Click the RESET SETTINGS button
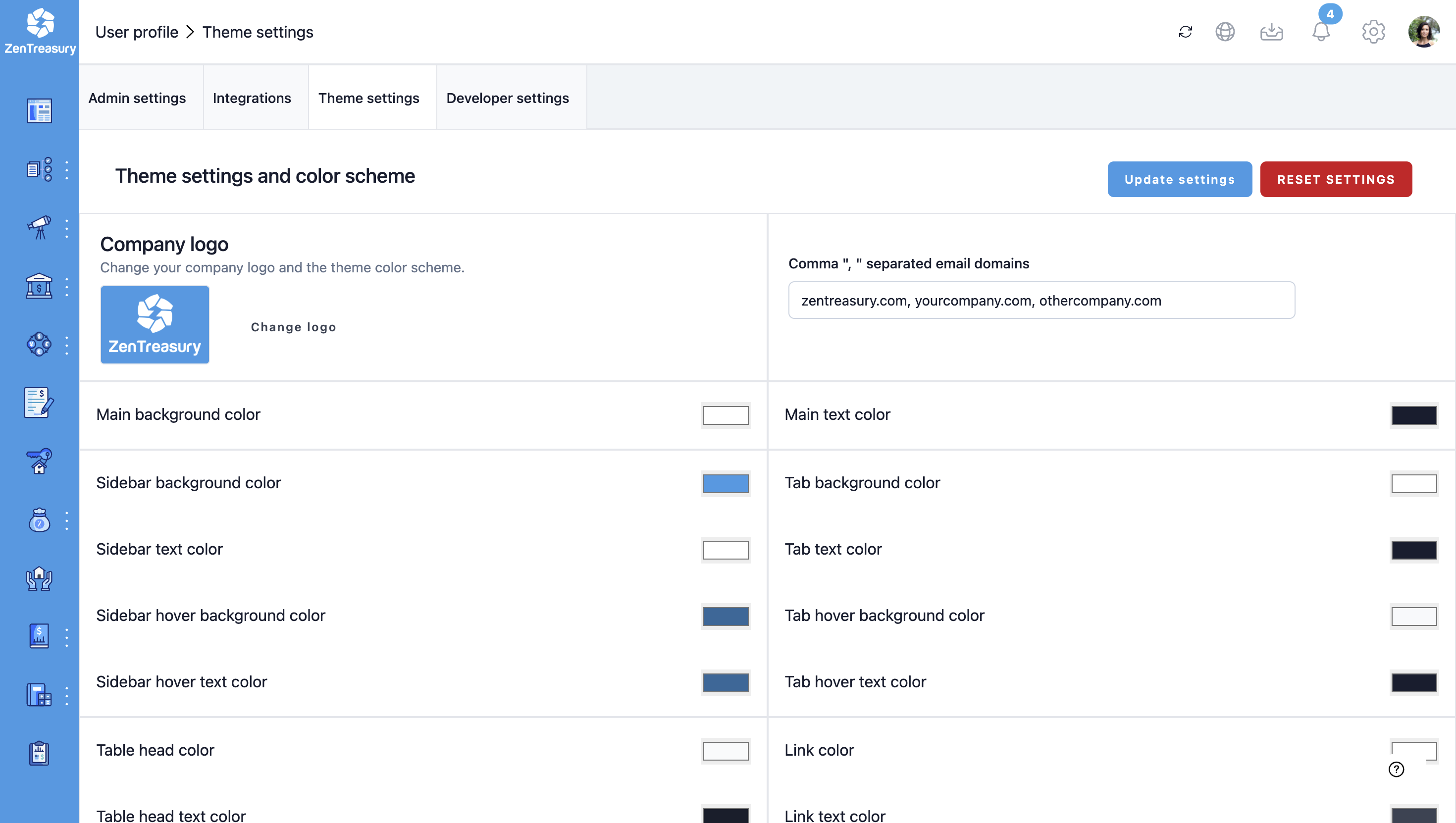 (x=1336, y=179)
